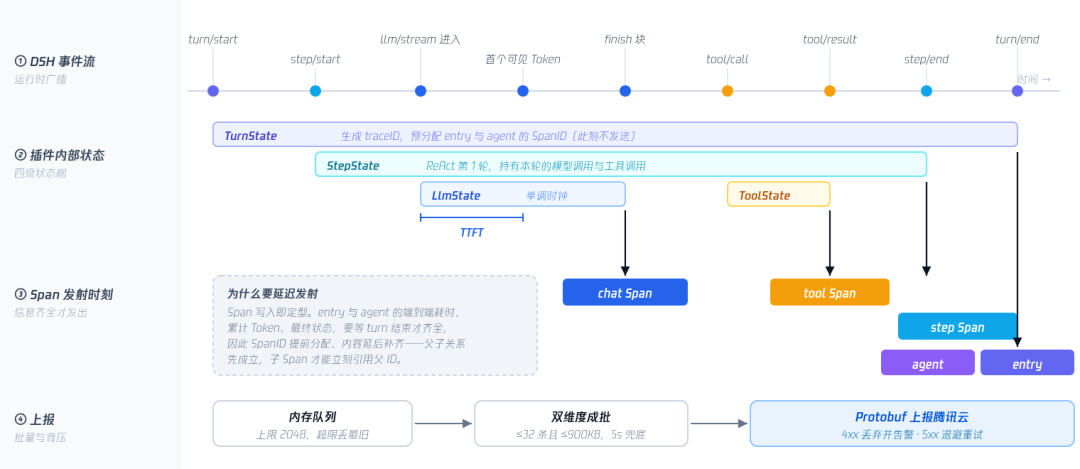Open the 内存队列 box
The width and height of the screenshot is (1080, 469).
pyautogui.click(x=313, y=424)
